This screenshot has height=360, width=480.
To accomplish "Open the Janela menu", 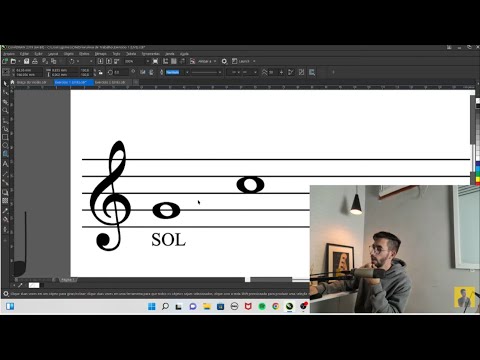I will [x=170, y=54].
